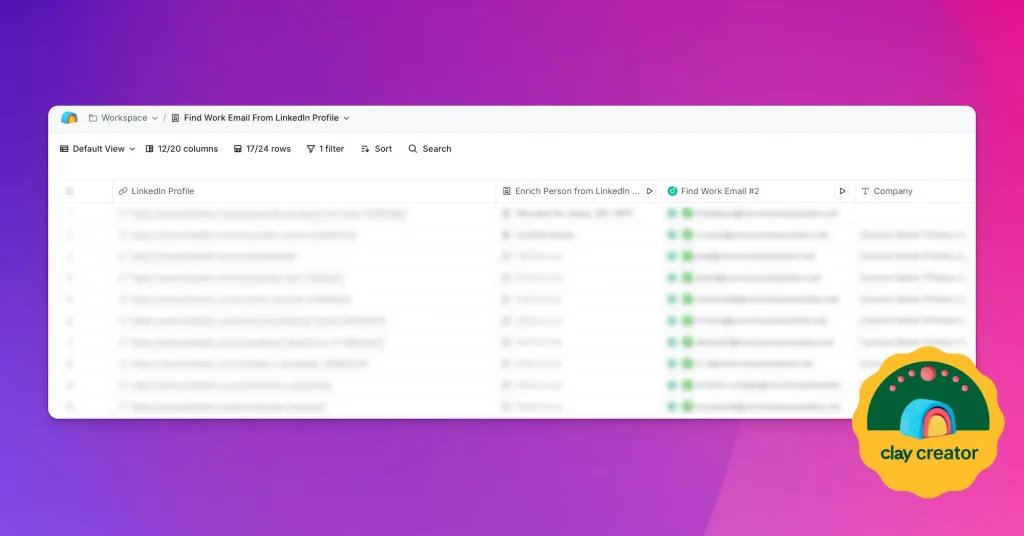Viewport: 1024px width, 536px height.
Task: Run the Enrich Person from LinkedIn column
Action: (x=650, y=191)
